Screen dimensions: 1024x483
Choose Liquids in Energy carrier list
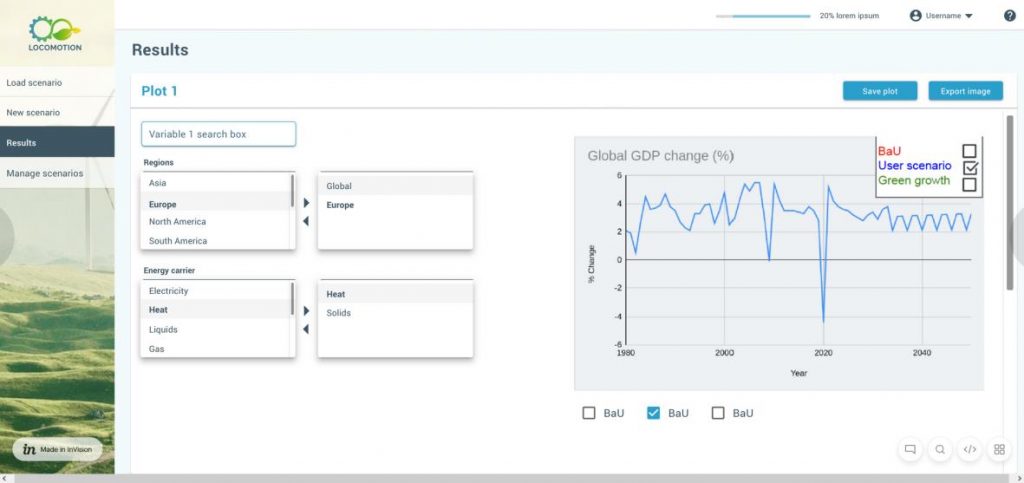216,330
